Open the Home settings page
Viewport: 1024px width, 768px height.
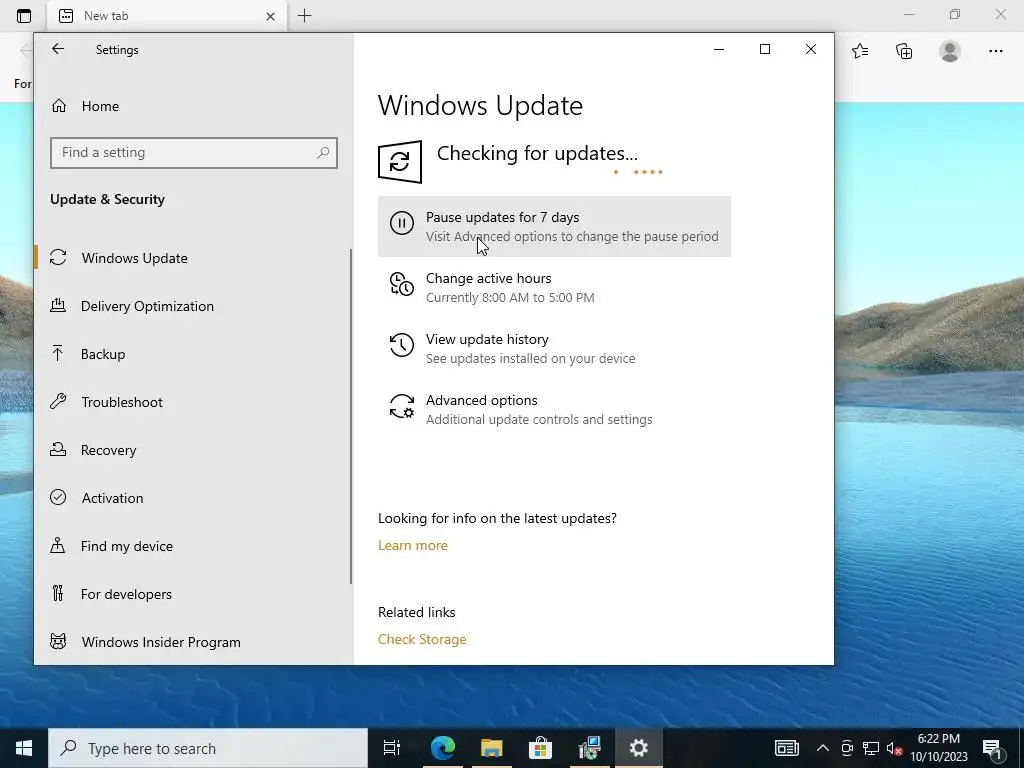tap(193, 106)
